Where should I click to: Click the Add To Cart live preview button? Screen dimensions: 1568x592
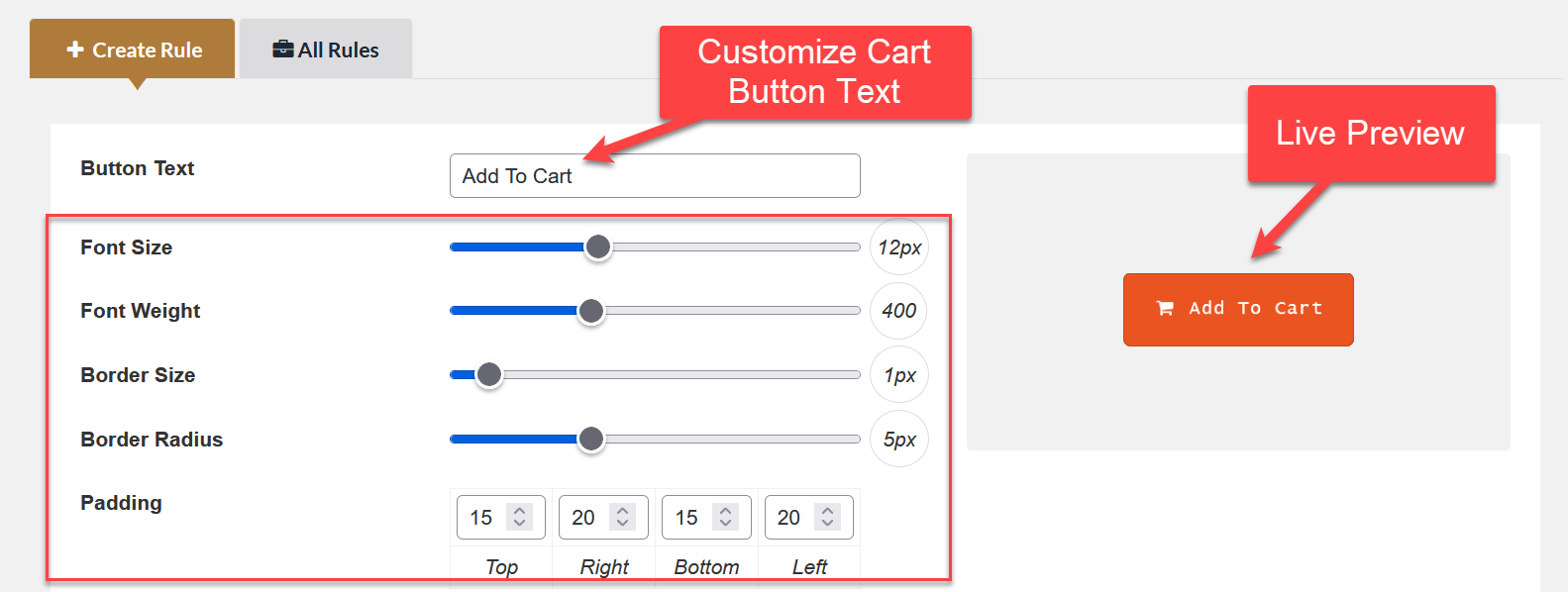tap(1238, 309)
